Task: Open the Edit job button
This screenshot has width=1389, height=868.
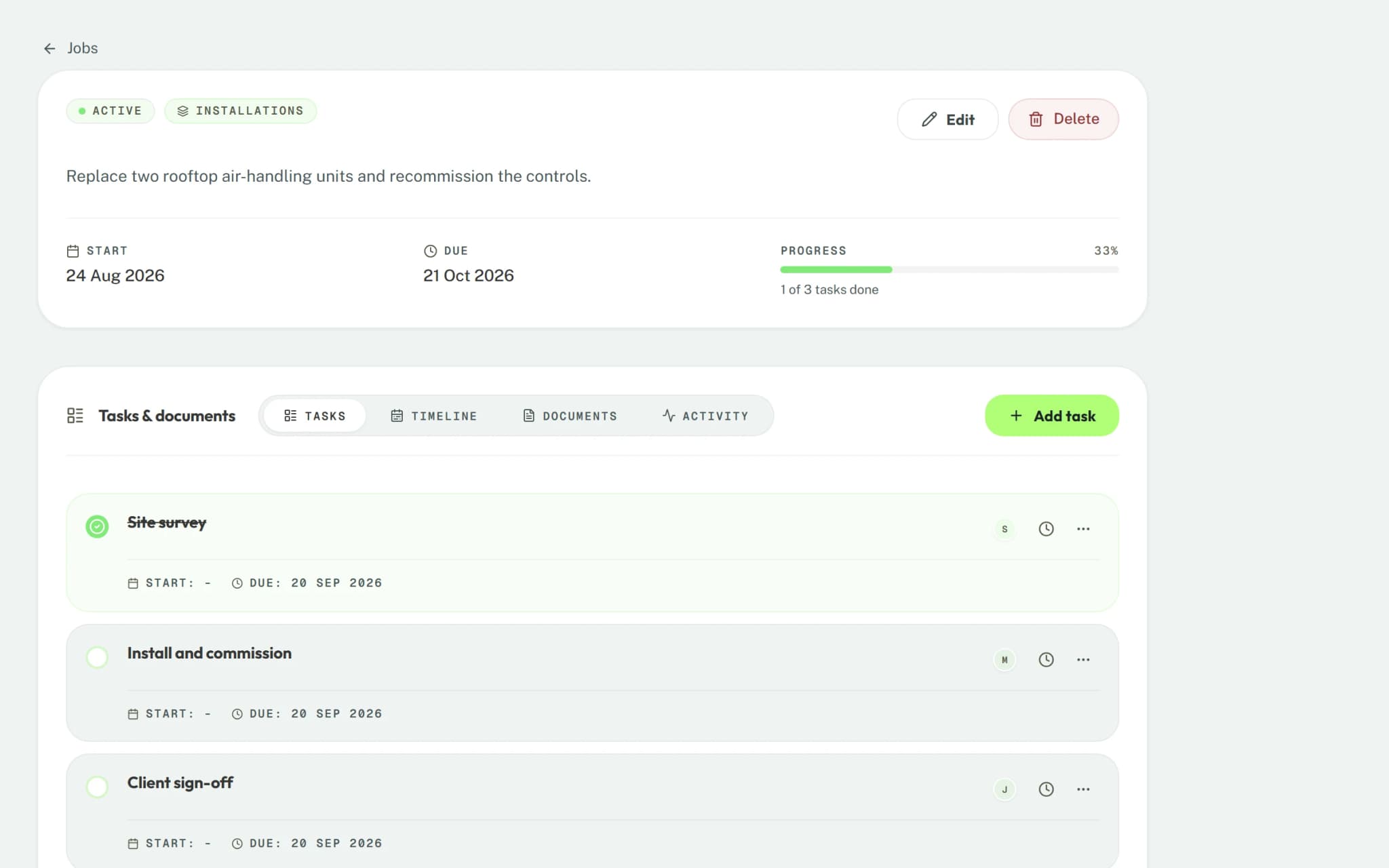Action: pos(947,119)
